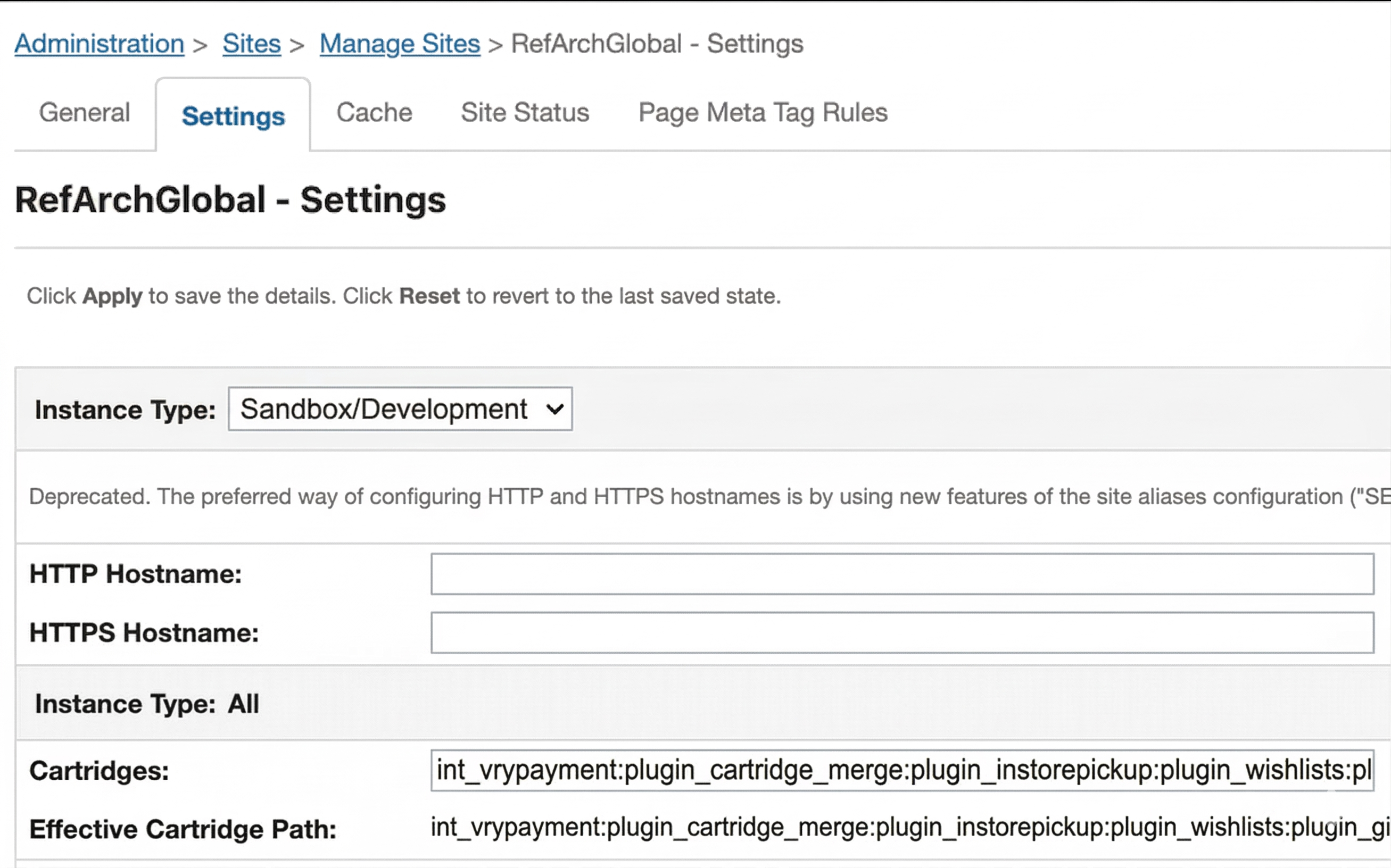Navigate to Manage Sites breadcrumb
The image size is (1391, 868).
coord(400,44)
